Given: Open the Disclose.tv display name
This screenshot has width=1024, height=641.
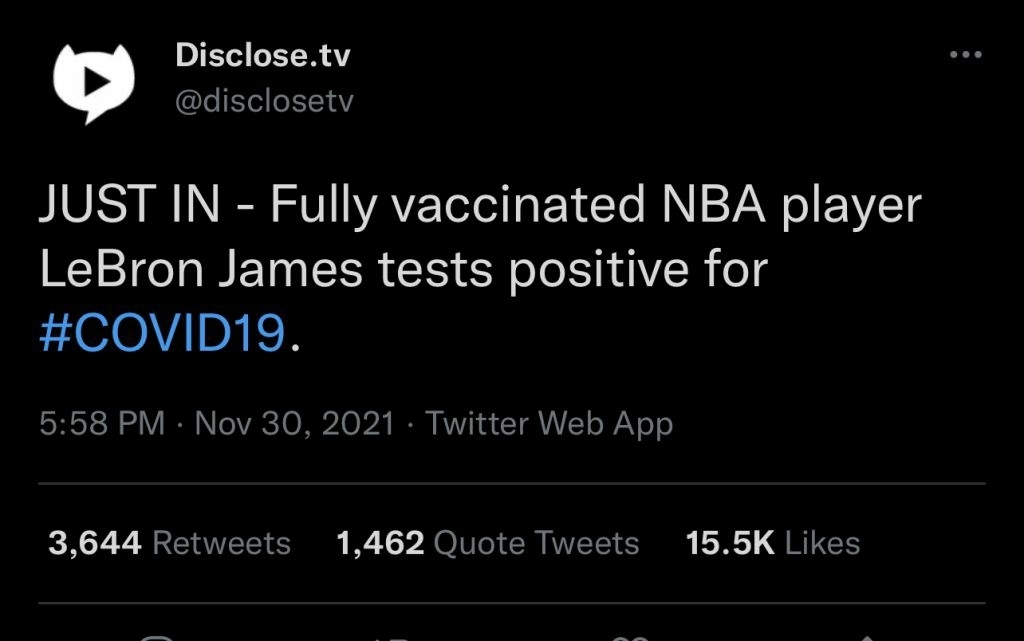Looking at the screenshot, I should [x=262, y=56].
